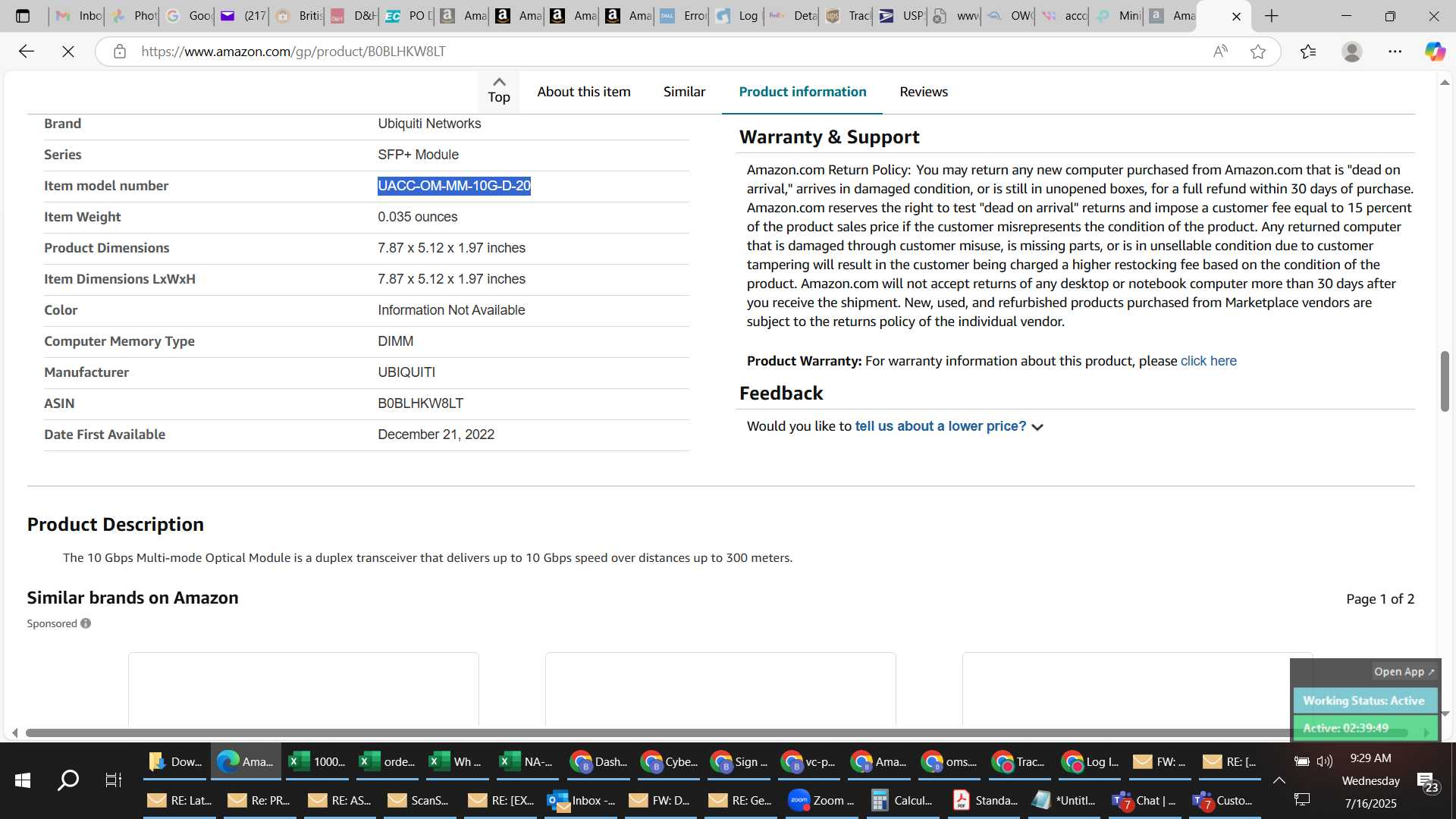Go back with the browser back arrow

point(27,52)
